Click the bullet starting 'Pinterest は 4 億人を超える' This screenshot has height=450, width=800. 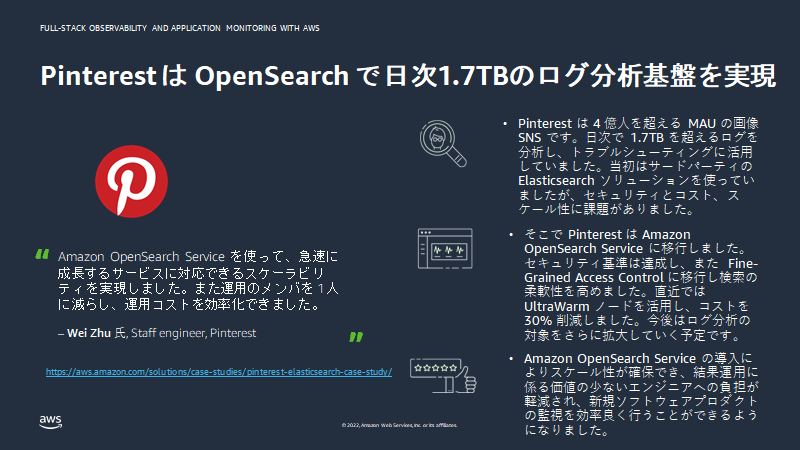click(x=638, y=166)
